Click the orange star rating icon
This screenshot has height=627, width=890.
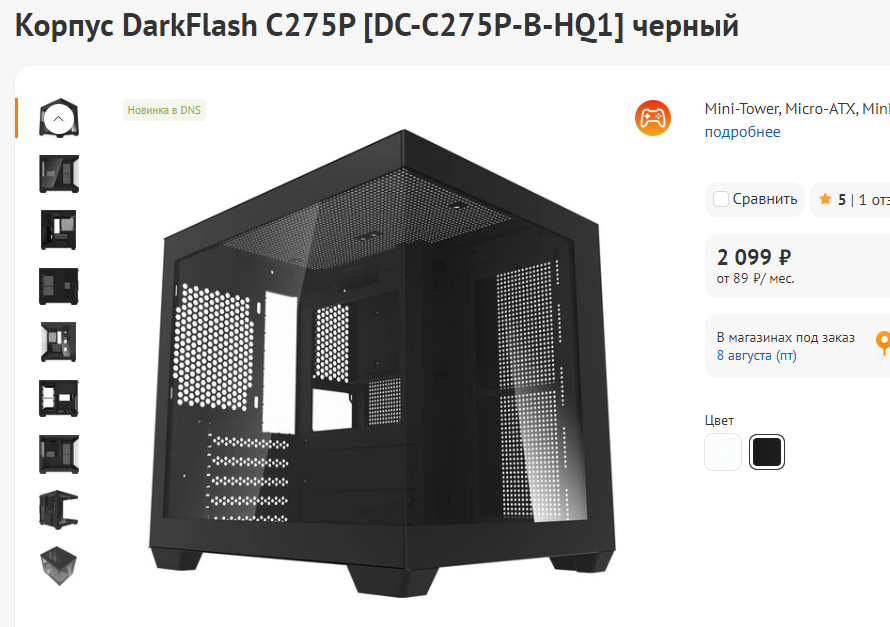(x=825, y=199)
